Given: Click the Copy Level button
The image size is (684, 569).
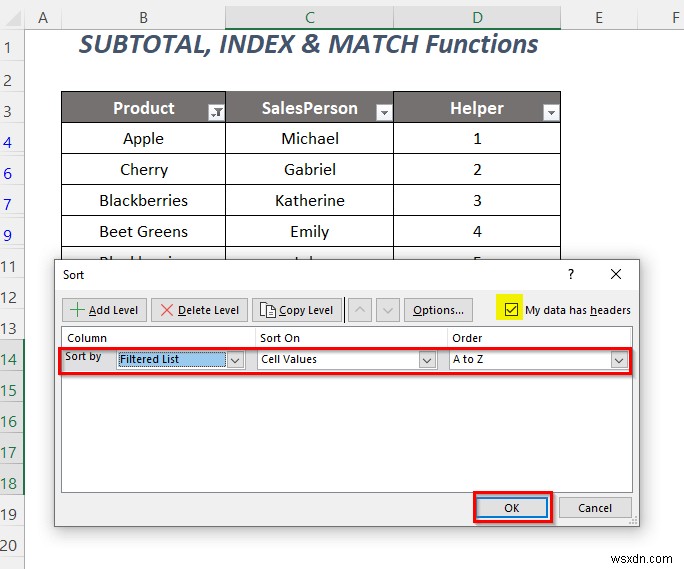Looking at the screenshot, I should 297,310.
